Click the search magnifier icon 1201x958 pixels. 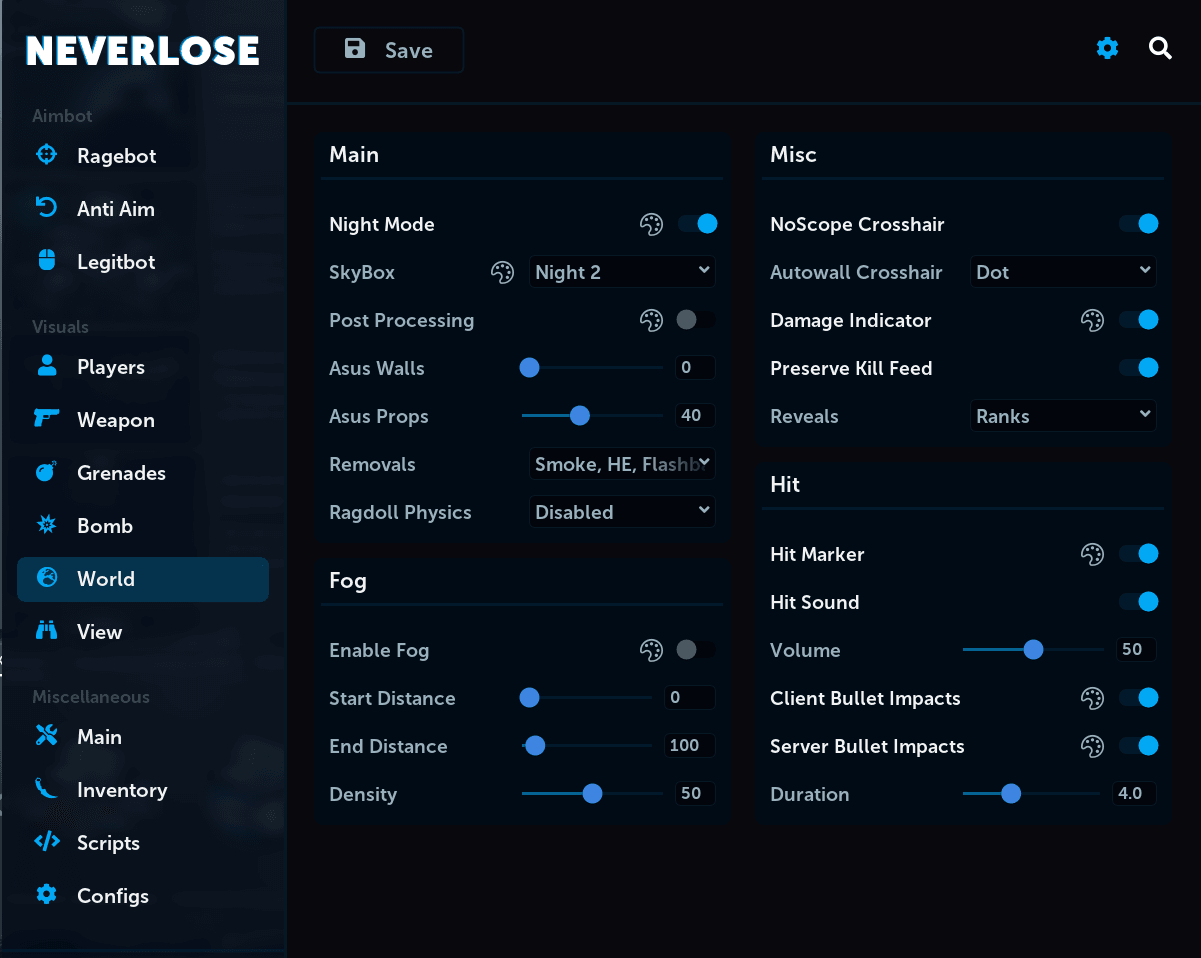[1160, 48]
